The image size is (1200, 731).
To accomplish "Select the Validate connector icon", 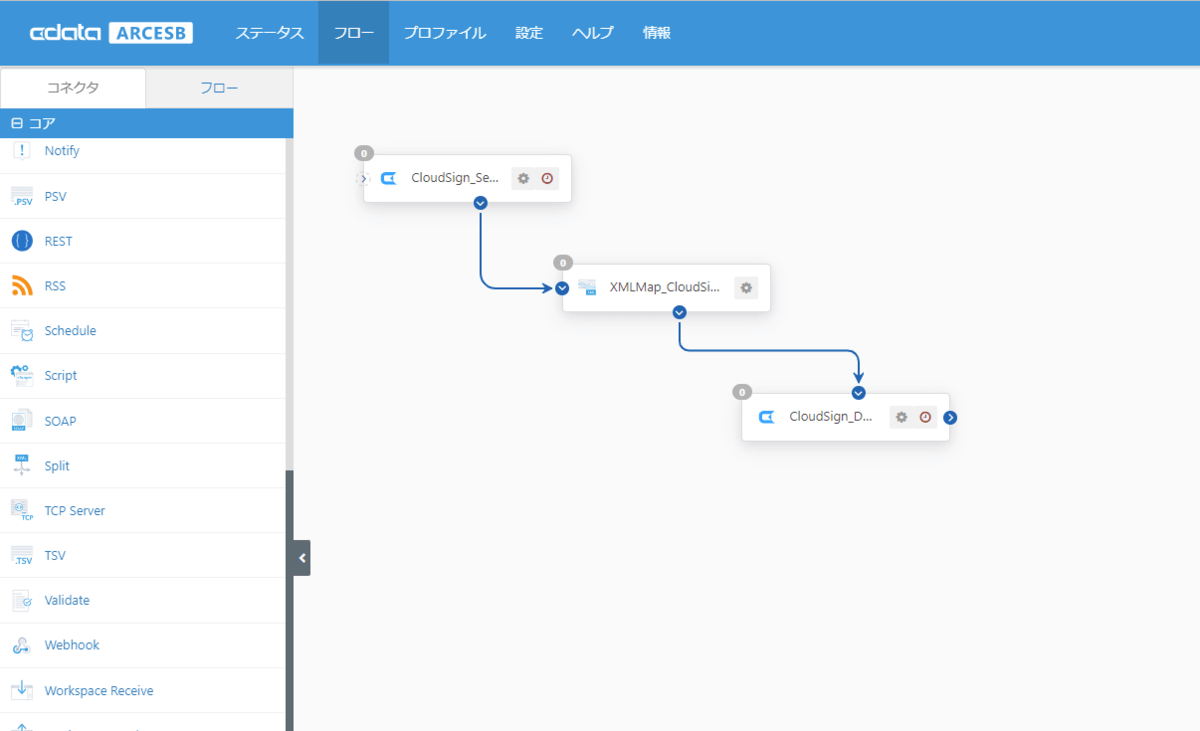I will pos(22,600).
